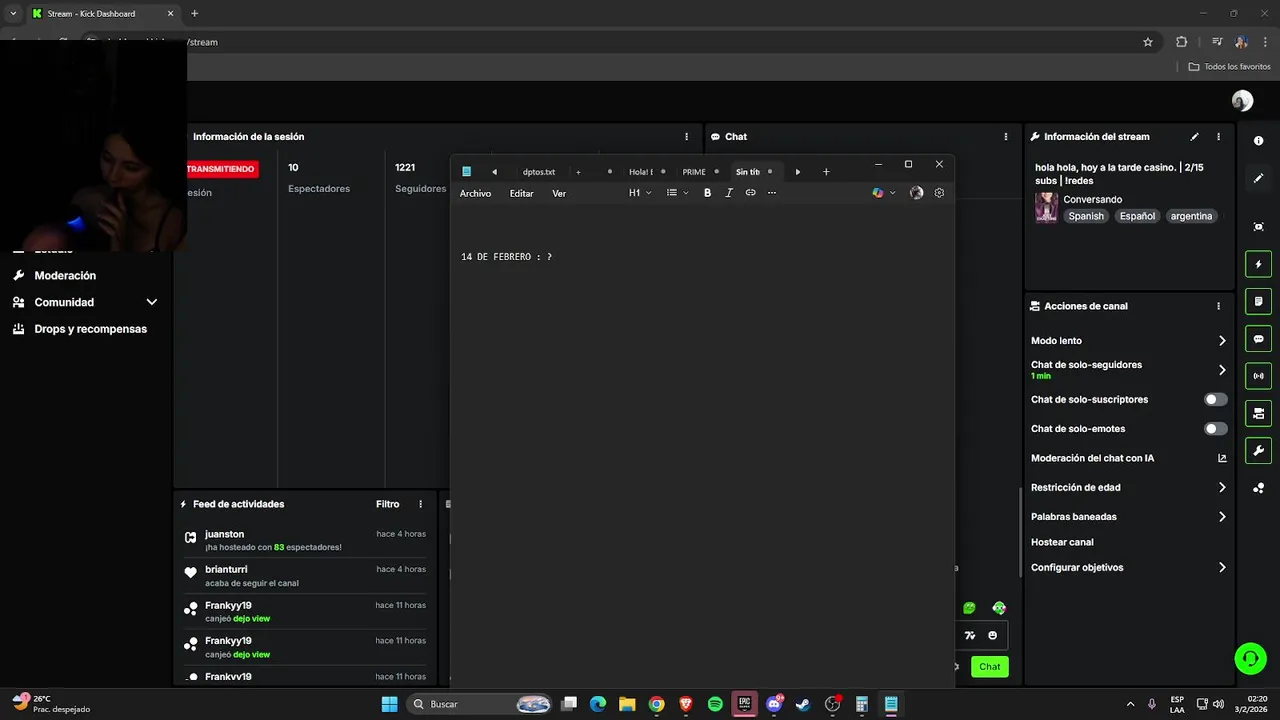The width and height of the screenshot is (1280, 720).
Task: Open the Editar menu in Notepad
Action: (521, 194)
